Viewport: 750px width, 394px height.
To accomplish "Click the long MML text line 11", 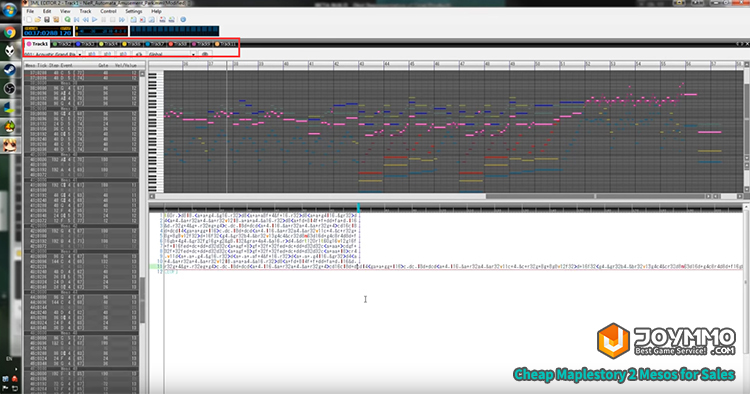I will pos(453,266).
